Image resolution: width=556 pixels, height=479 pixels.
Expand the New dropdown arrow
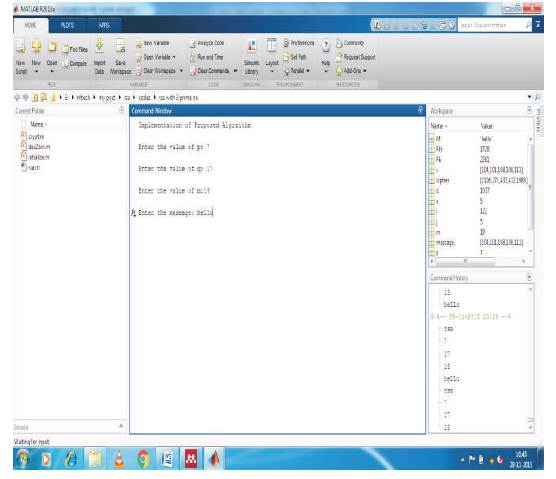pos(36,72)
